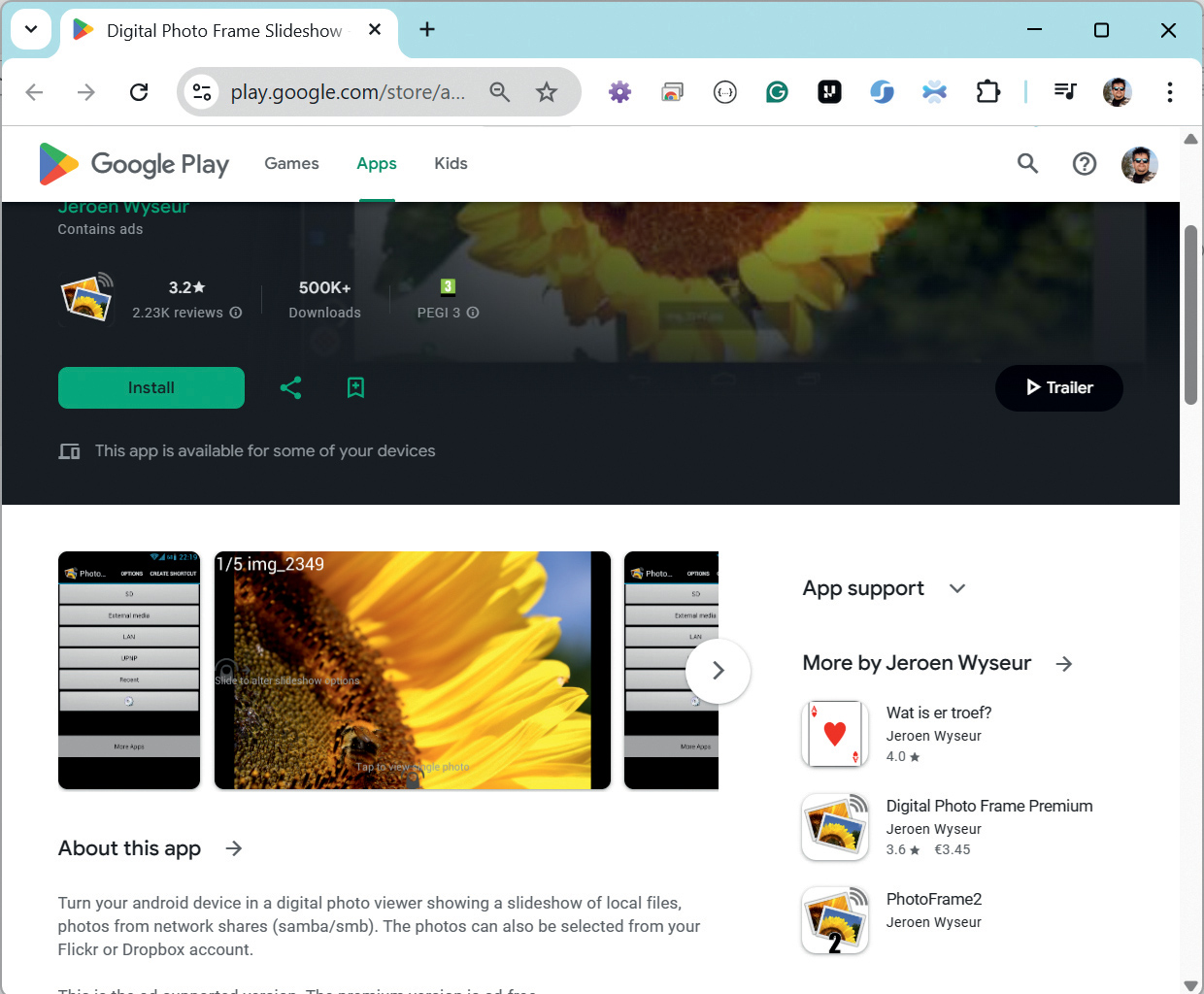This screenshot has width=1204, height=994.
Task: Click the Digital Photo Frame Premium icon
Action: click(835, 827)
